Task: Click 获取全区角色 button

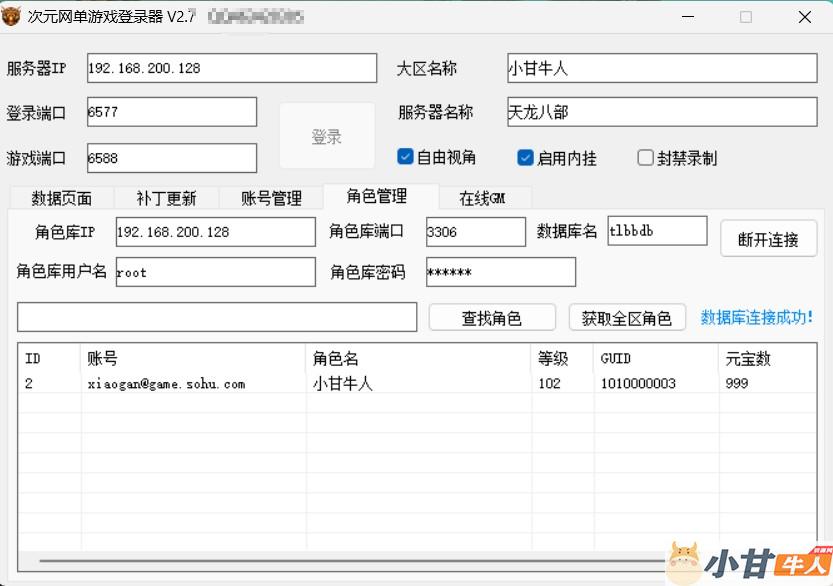Action: [627, 318]
